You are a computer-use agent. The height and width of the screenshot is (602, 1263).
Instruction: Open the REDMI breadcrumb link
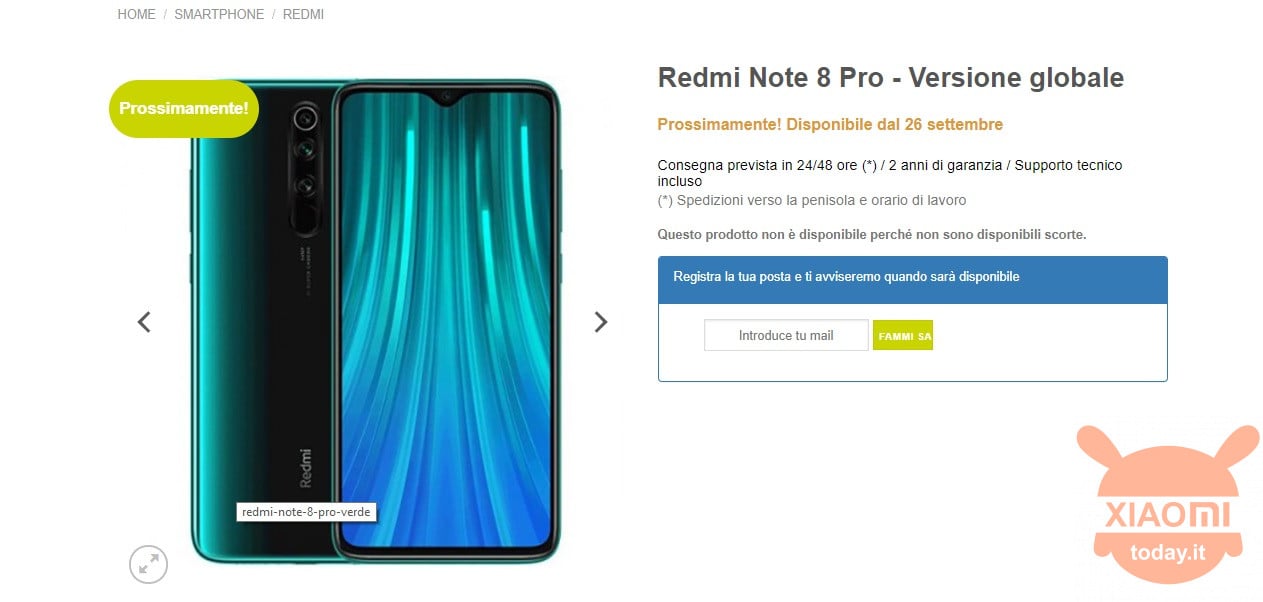coord(303,15)
